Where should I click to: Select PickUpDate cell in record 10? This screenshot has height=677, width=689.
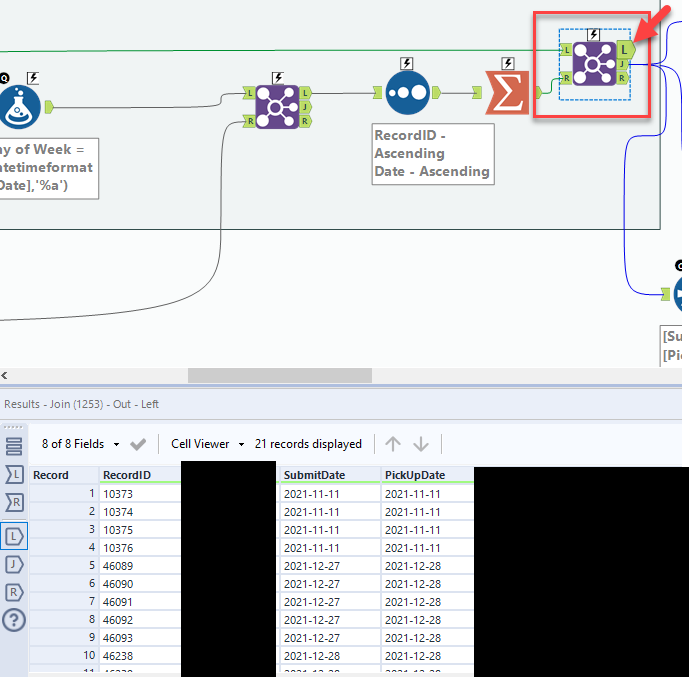(x=428, y=656)
